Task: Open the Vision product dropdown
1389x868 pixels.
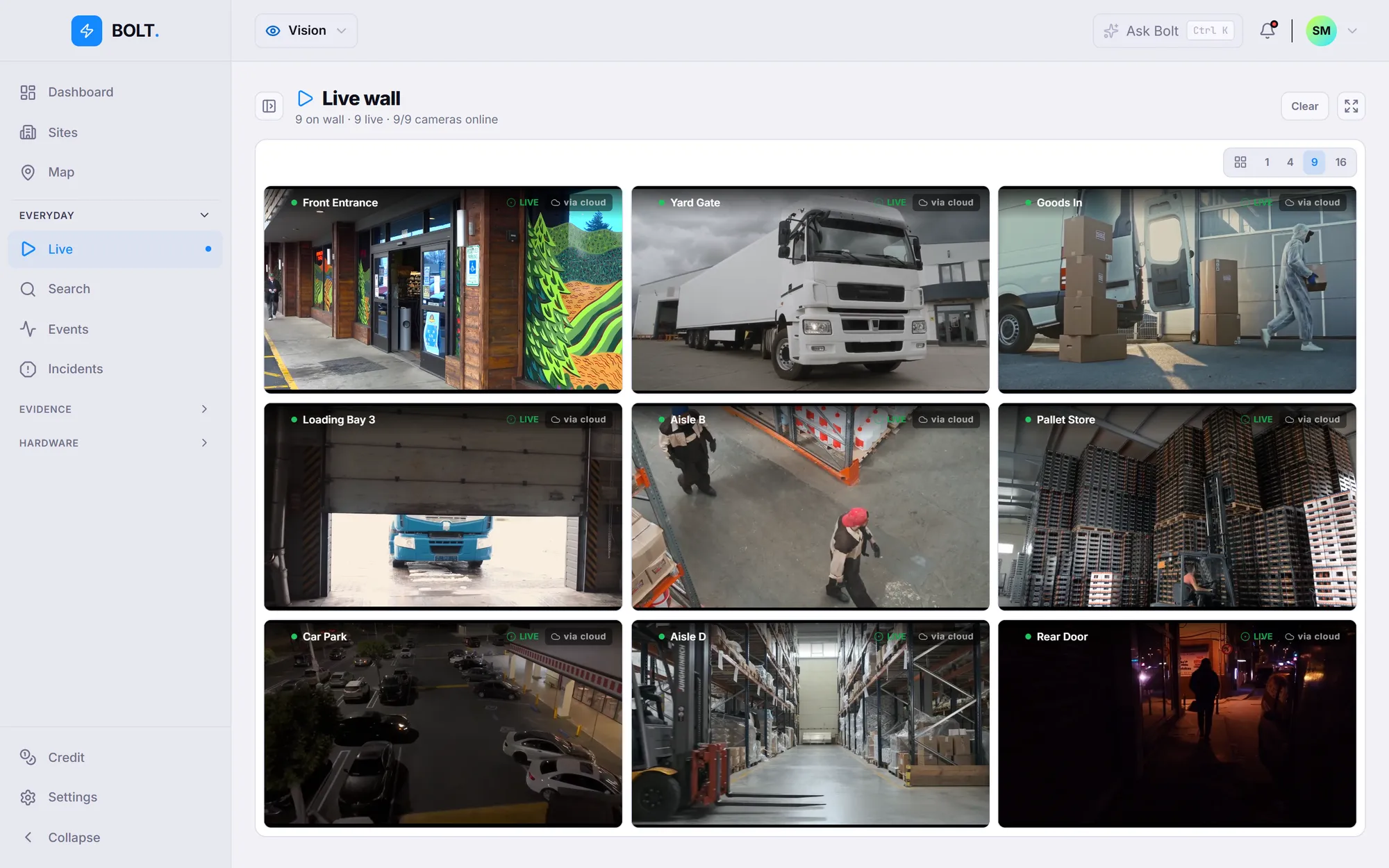Action: (x=306, y=31)
